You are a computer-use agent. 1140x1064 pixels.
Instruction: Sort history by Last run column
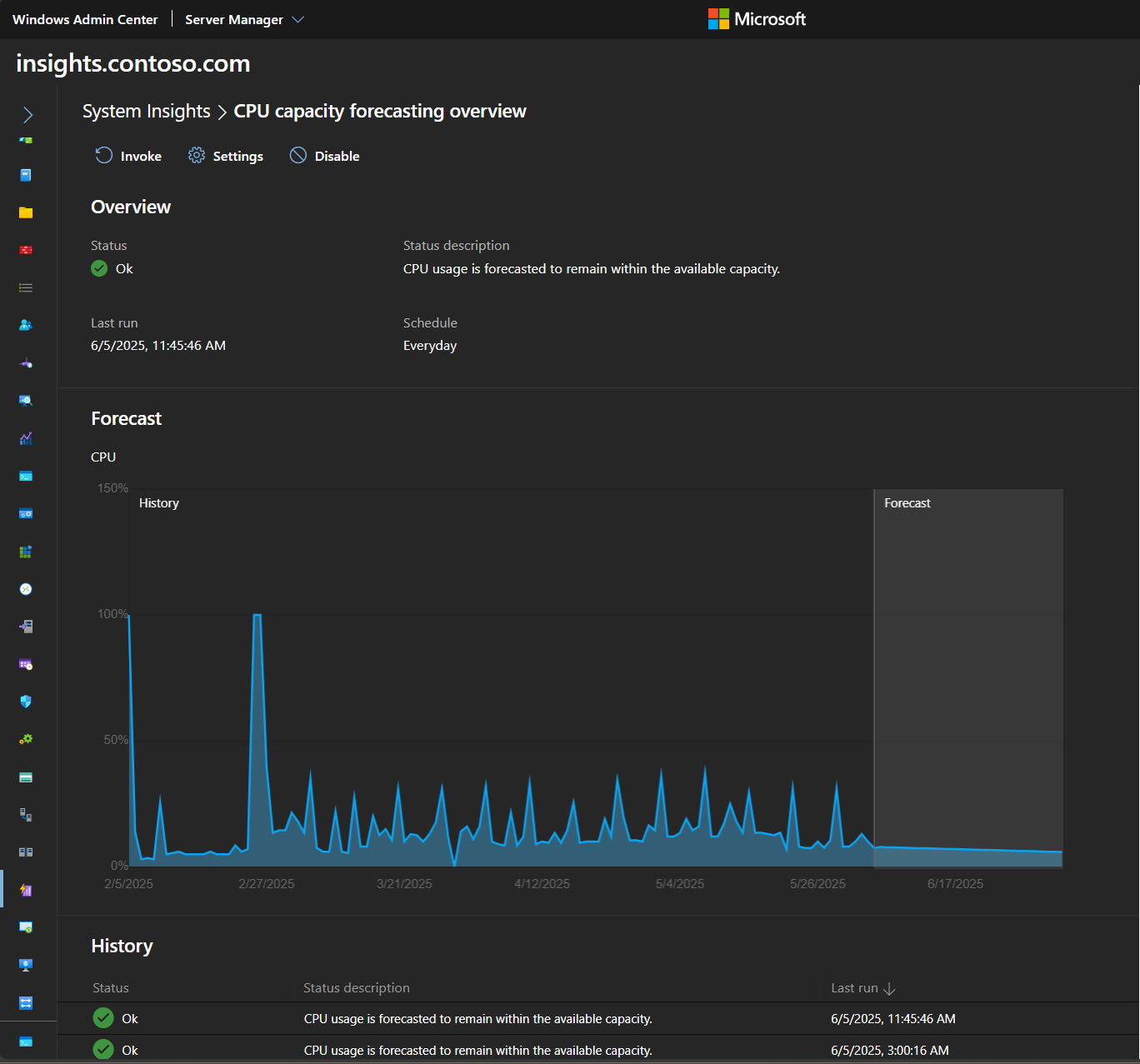863,988
